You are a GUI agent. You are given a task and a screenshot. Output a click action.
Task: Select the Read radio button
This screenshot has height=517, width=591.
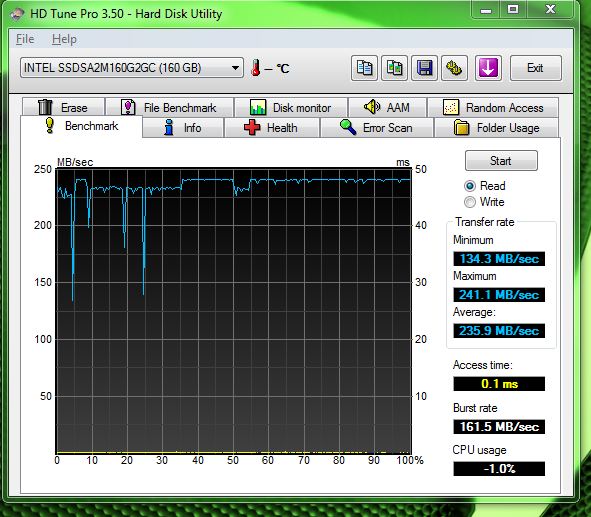tap(470, 186)
